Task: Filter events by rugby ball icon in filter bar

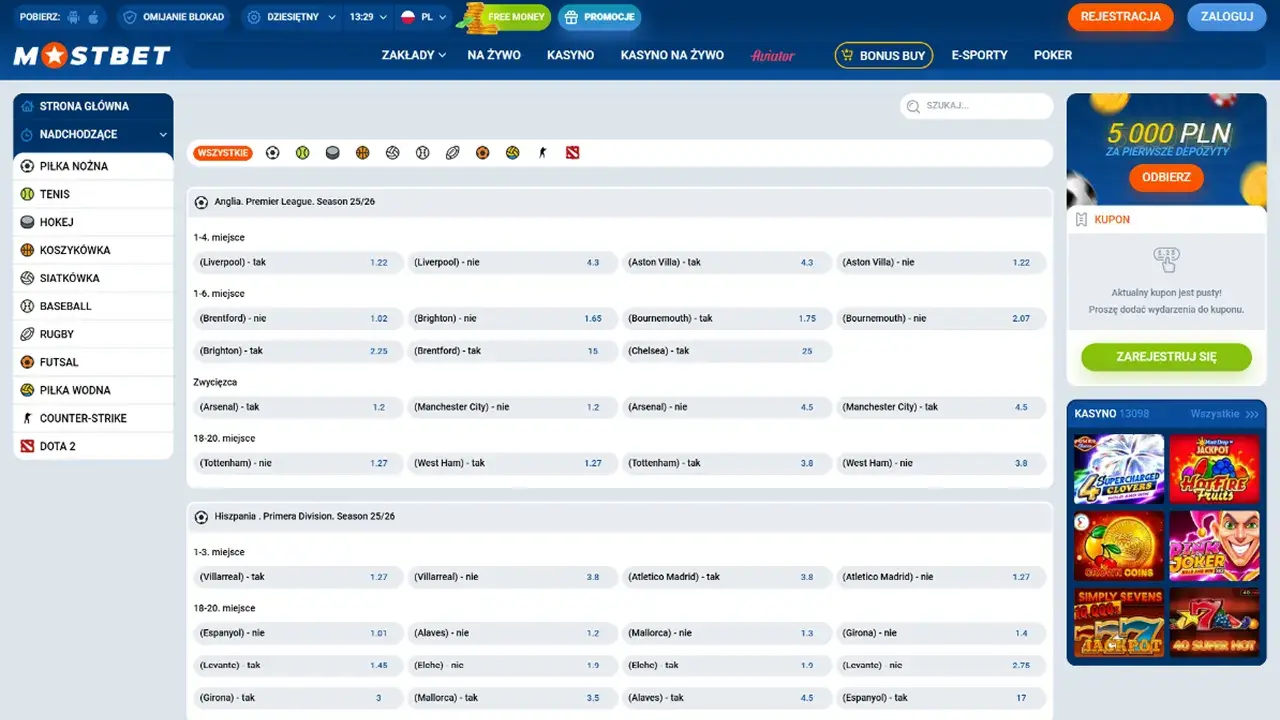Action: click(x=453, y=153)
